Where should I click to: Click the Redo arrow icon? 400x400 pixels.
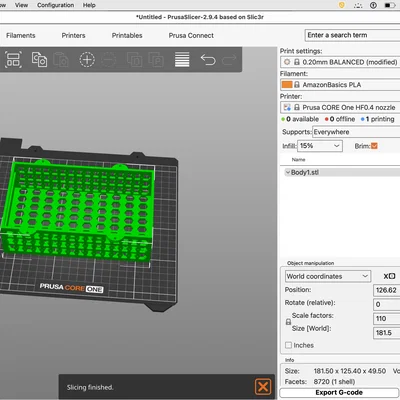tap(229, 60)
